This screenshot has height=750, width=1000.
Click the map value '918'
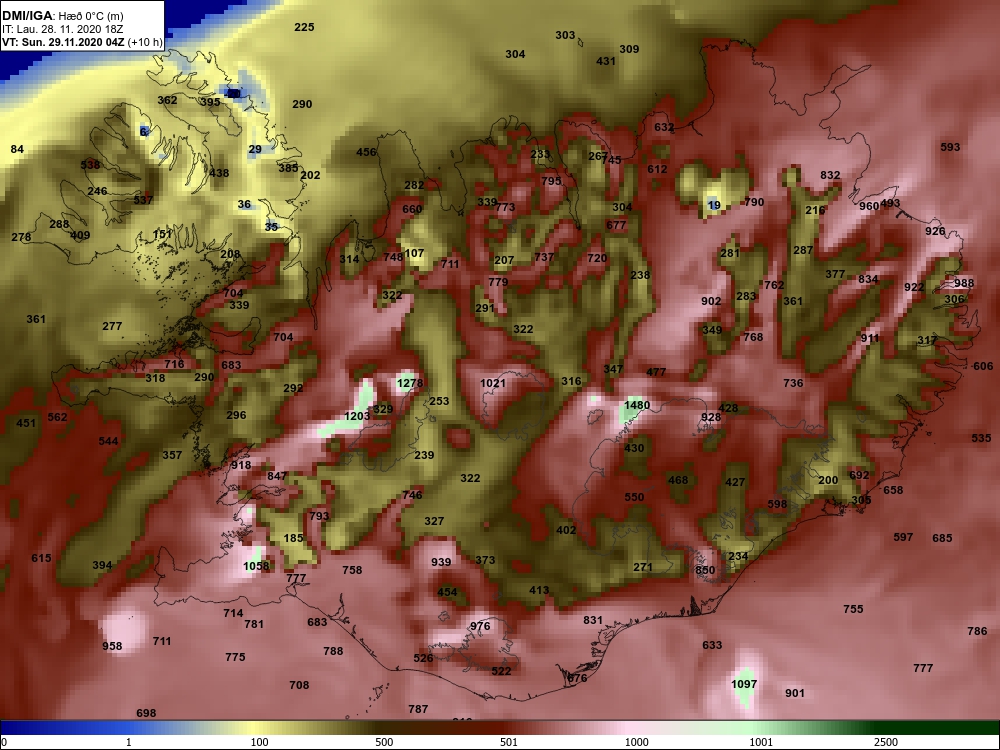pos(241,466)
